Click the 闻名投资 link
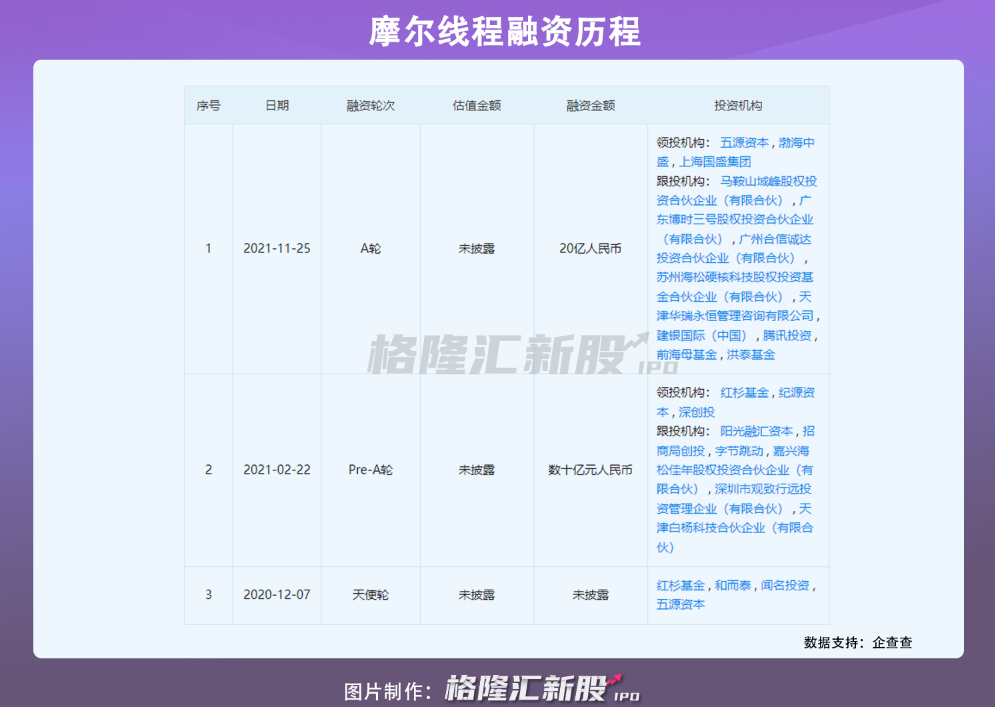 pyautogui.click(x=785, y=585)
